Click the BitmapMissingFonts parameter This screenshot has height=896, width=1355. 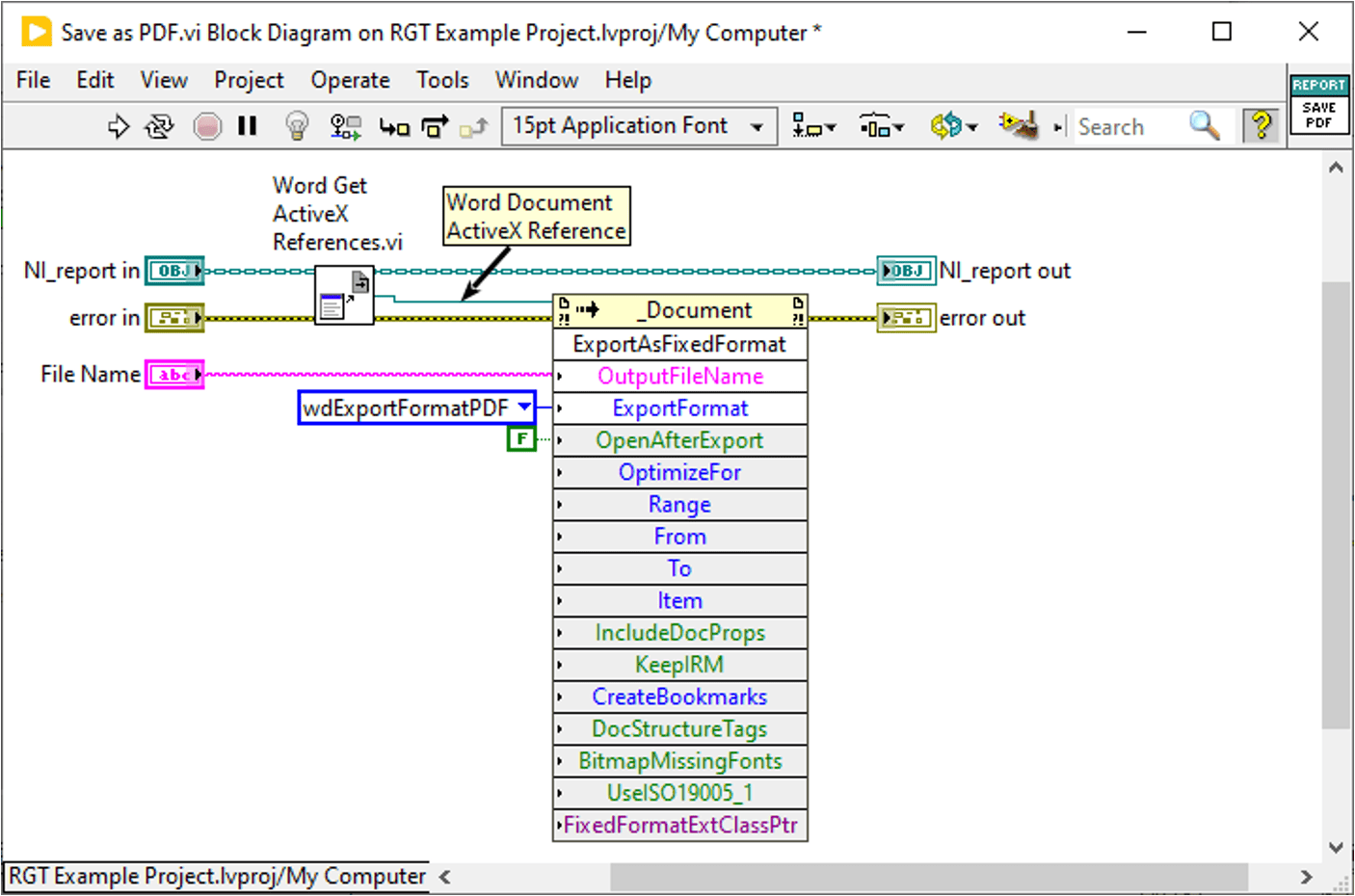point(680,760)
